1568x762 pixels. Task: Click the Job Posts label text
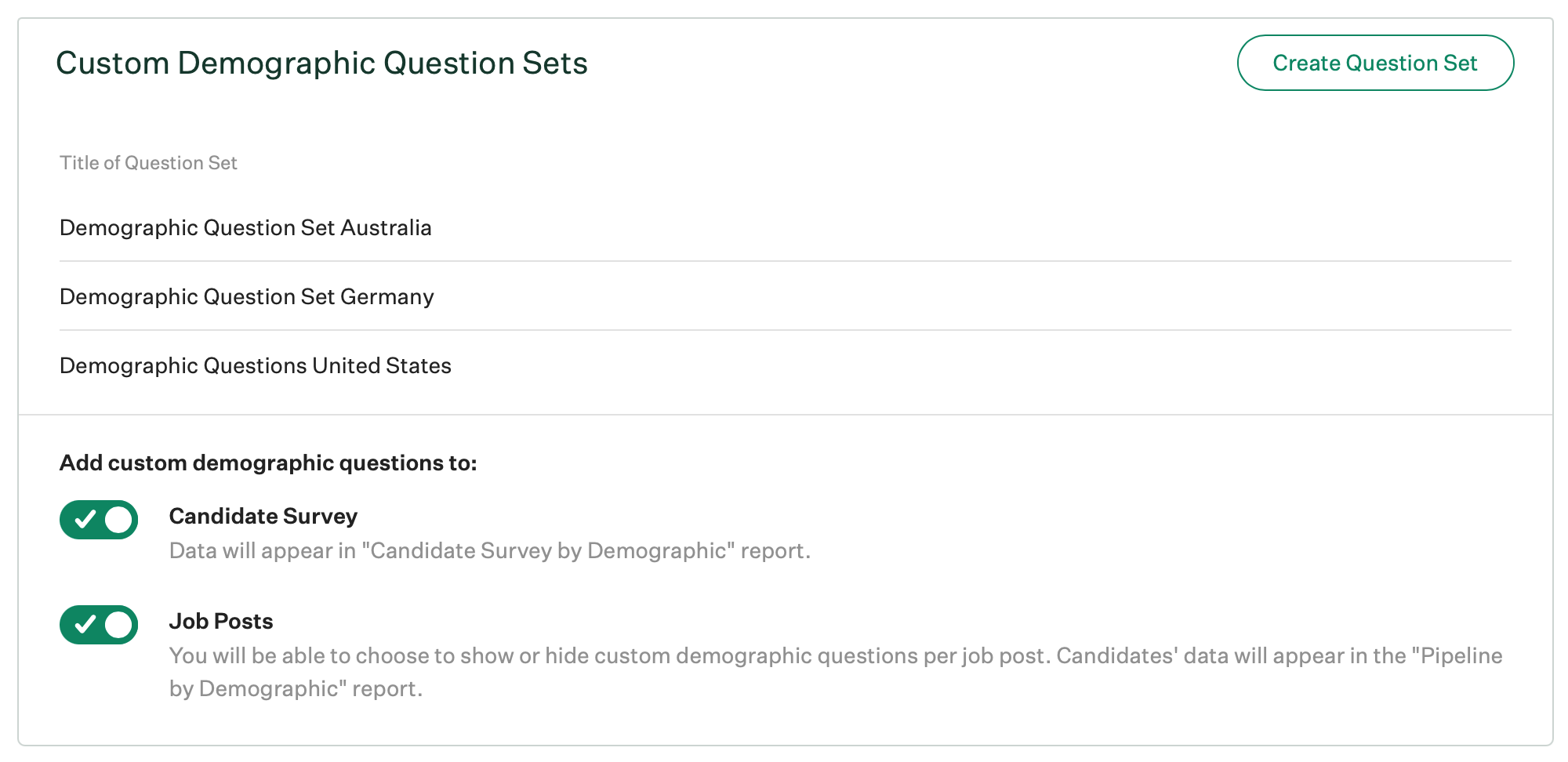point(221,621)
